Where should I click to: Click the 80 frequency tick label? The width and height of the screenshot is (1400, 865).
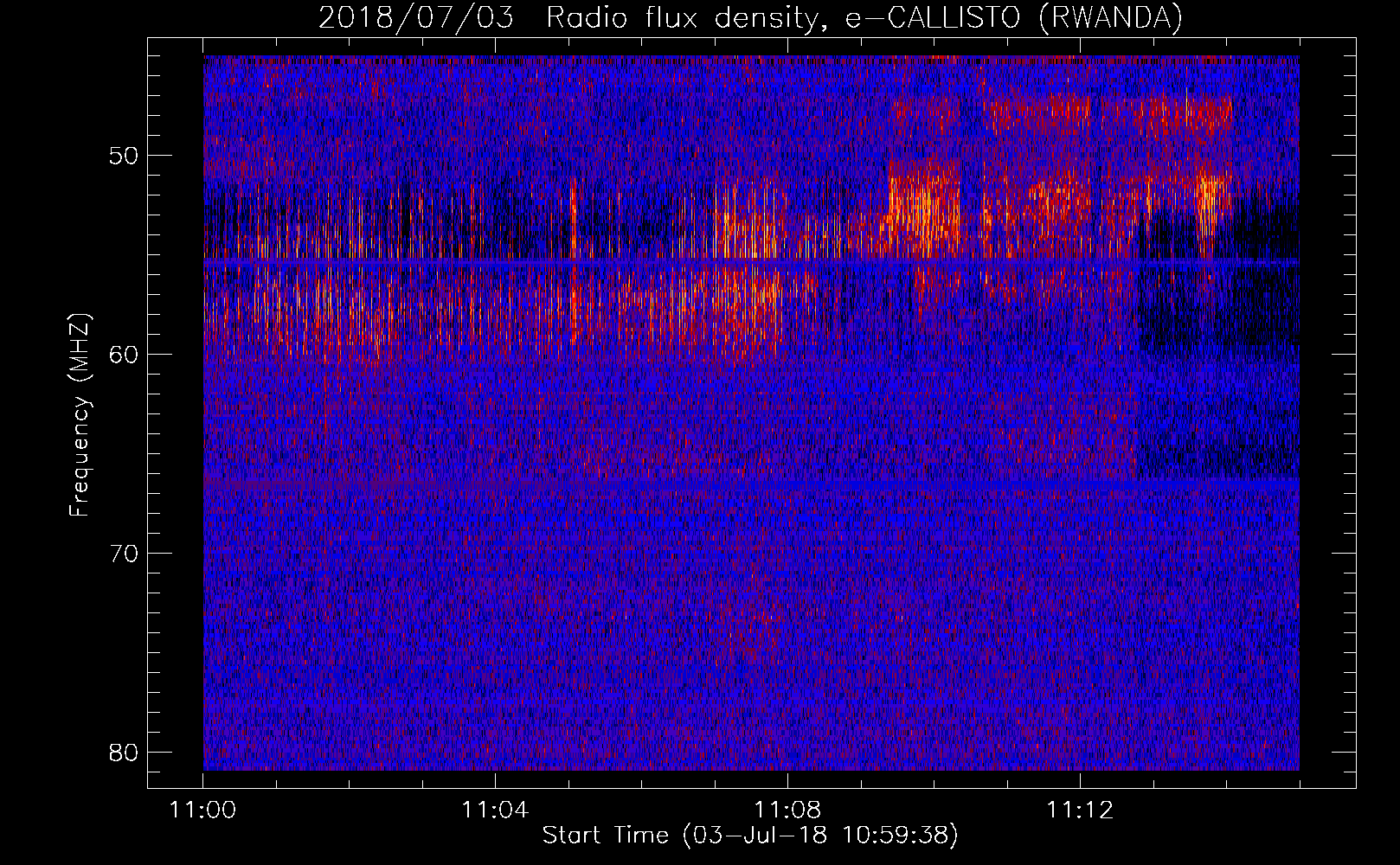click(125, 752)
